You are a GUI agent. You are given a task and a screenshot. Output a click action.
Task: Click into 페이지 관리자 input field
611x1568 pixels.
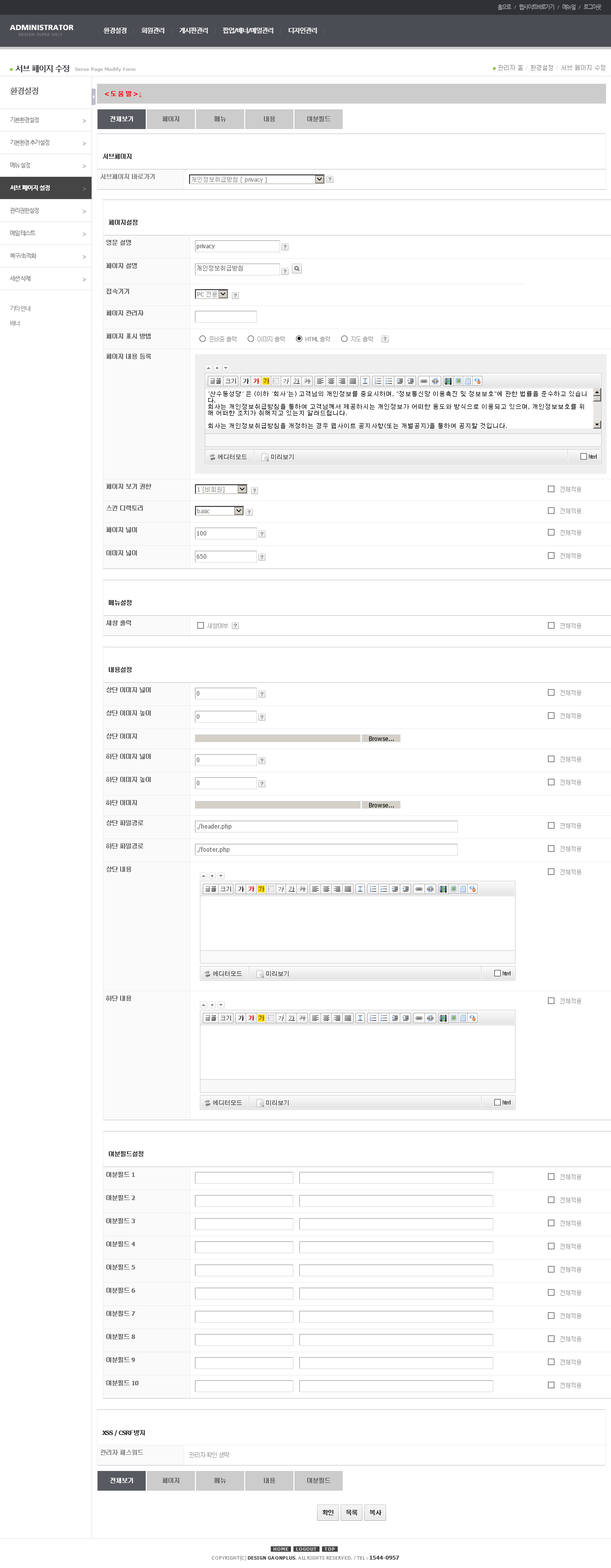click(x=226, y=317)
